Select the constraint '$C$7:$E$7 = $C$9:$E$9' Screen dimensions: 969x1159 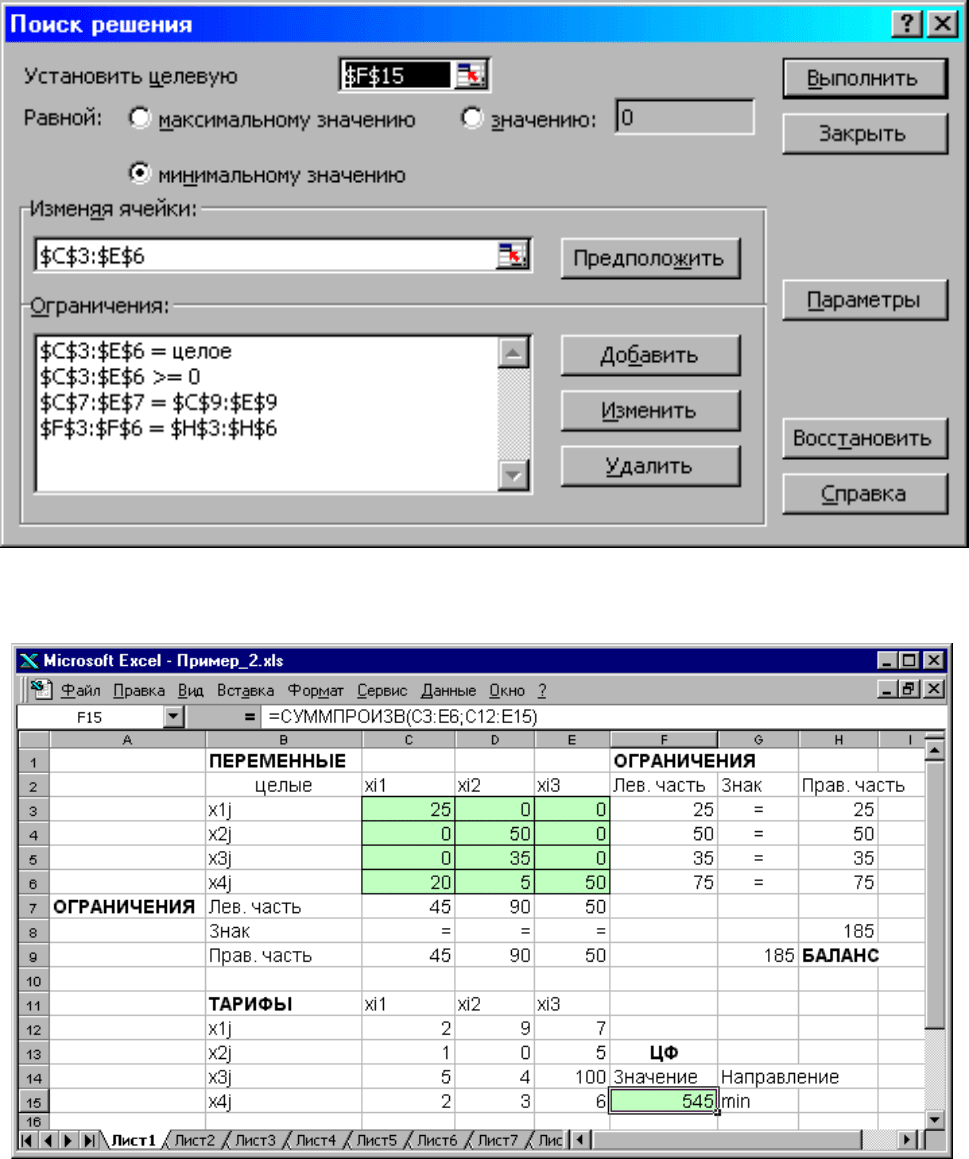tap(158, 403)
